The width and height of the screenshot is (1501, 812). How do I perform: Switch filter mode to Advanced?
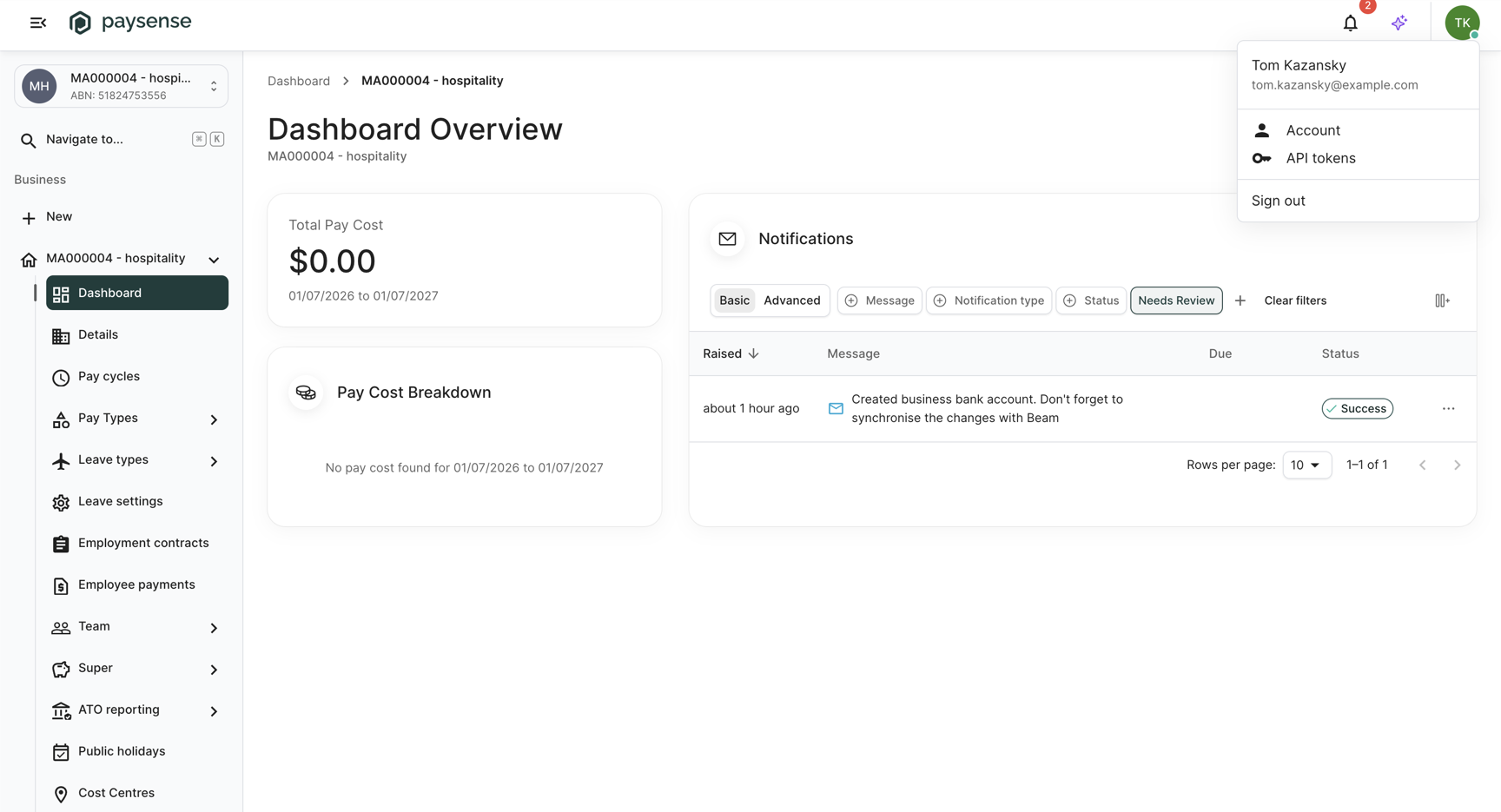[x=791, y=300]
